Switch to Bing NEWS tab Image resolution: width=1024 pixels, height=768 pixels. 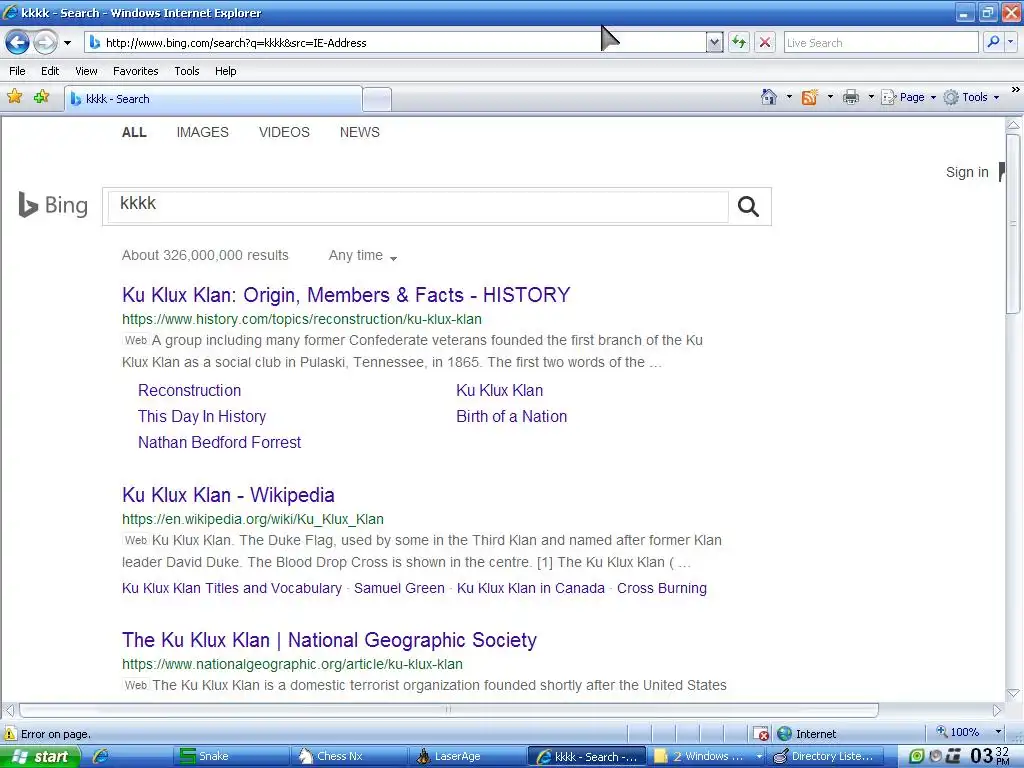pos(359,132)
